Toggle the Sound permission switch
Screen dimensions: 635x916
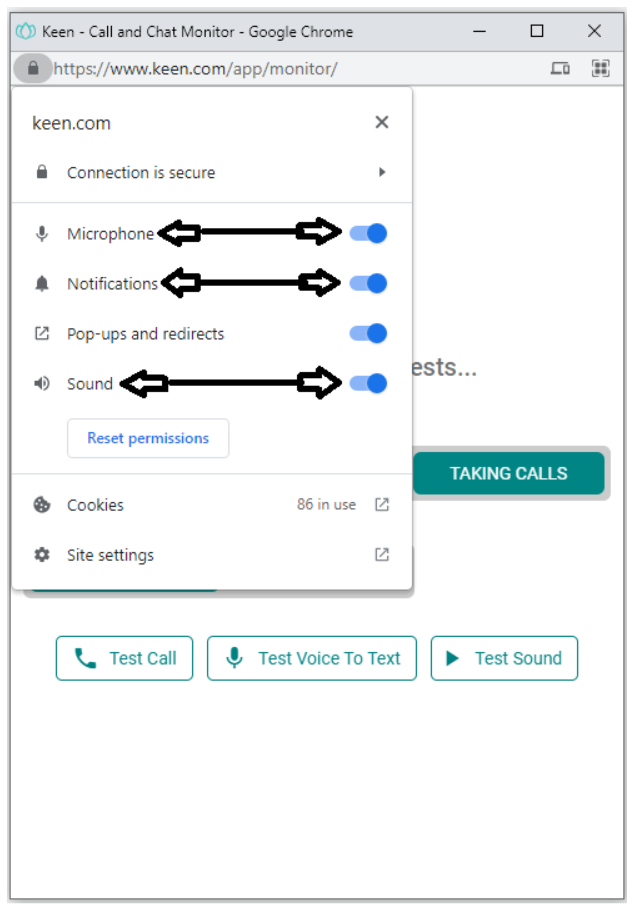click(368, 383)
